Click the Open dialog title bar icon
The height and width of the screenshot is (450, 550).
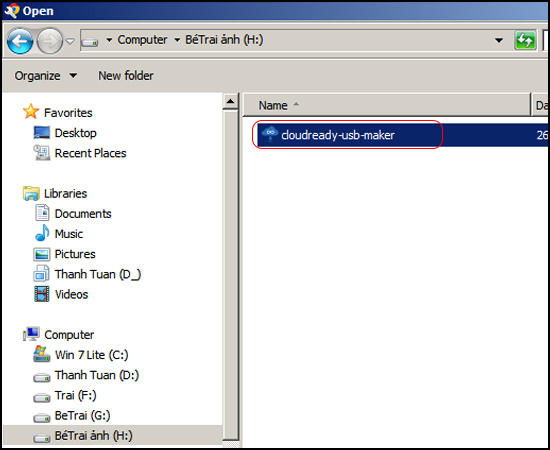[x=11, y=11]
